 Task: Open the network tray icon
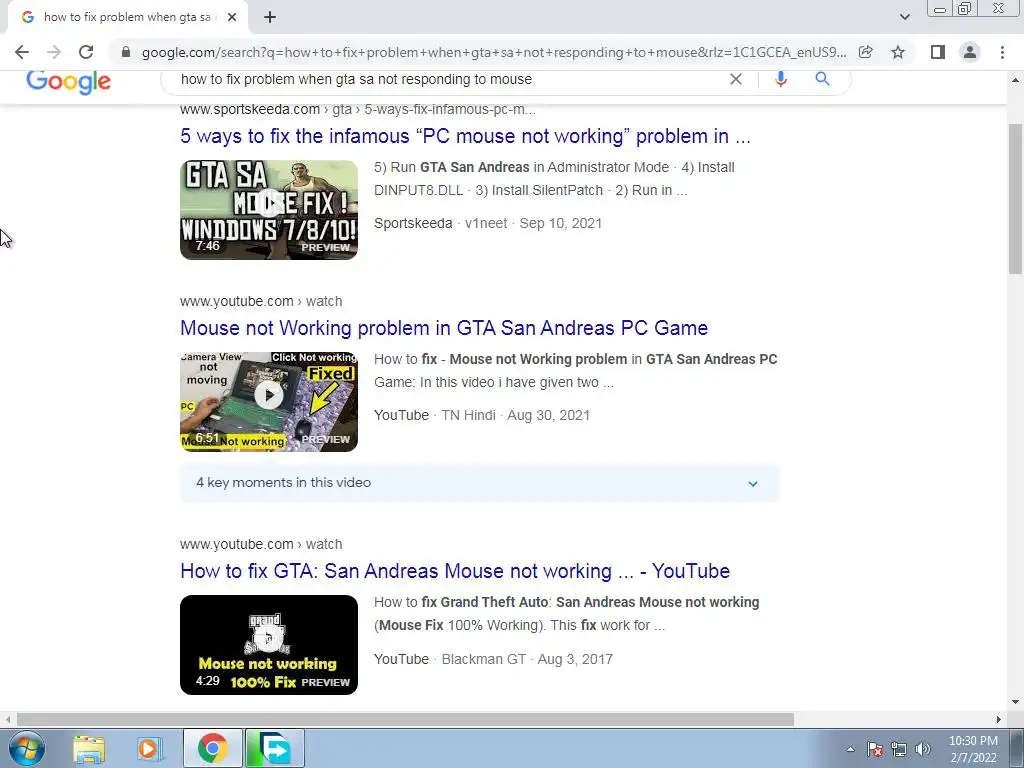click(899, 749)
